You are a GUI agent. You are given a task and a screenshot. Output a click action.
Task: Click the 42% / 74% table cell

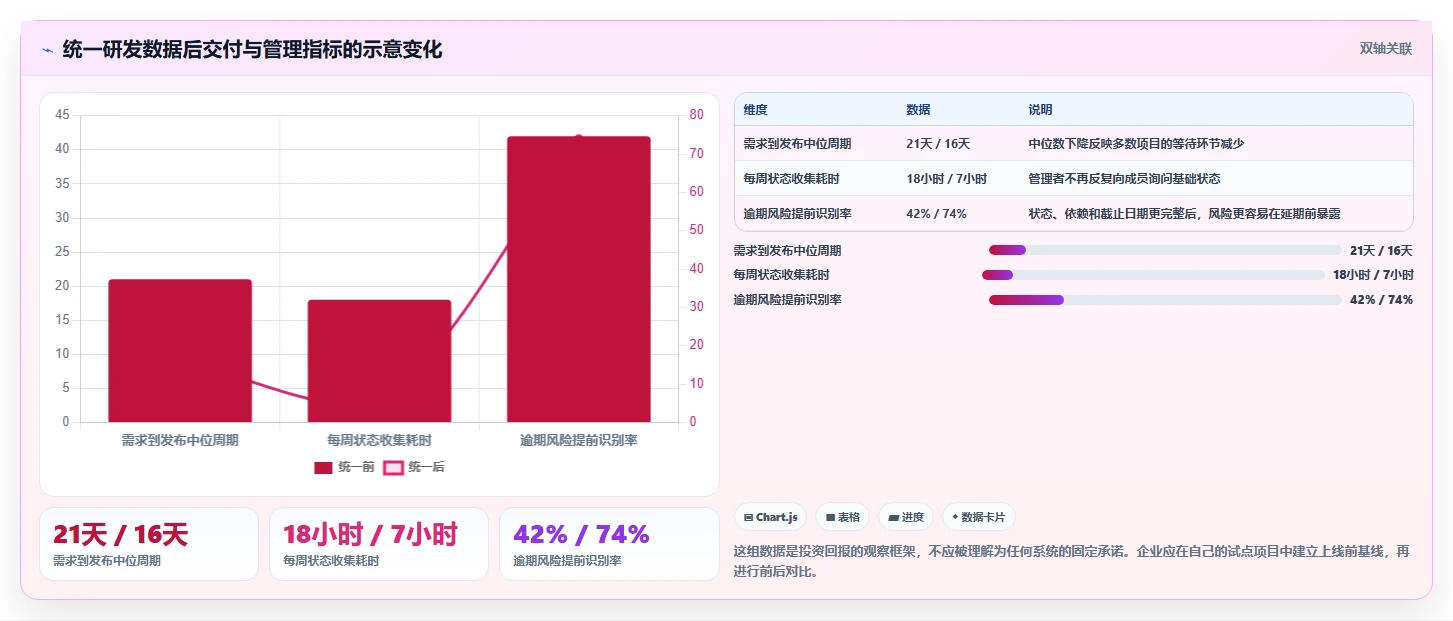(x=936, y=213)
